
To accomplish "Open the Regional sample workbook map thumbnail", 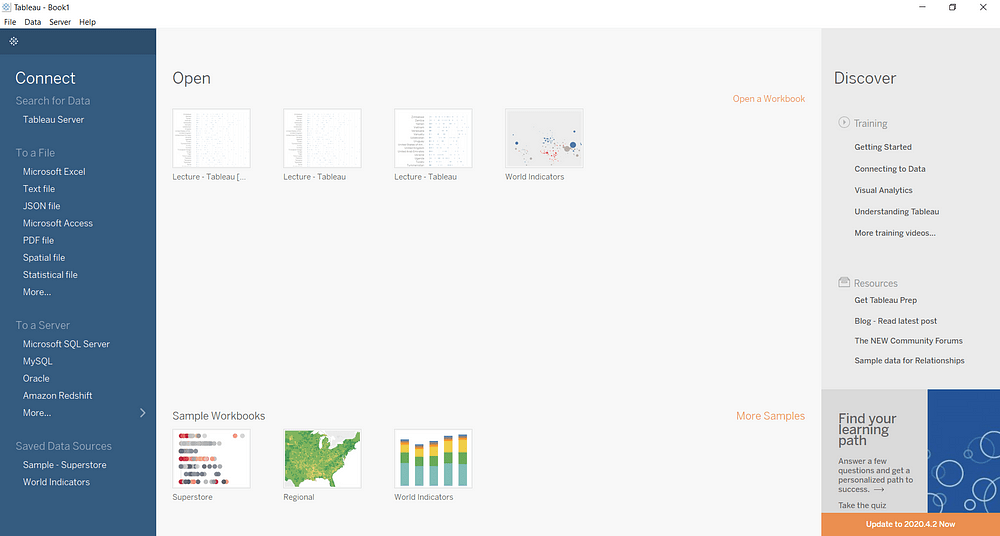I will point(322,459).
